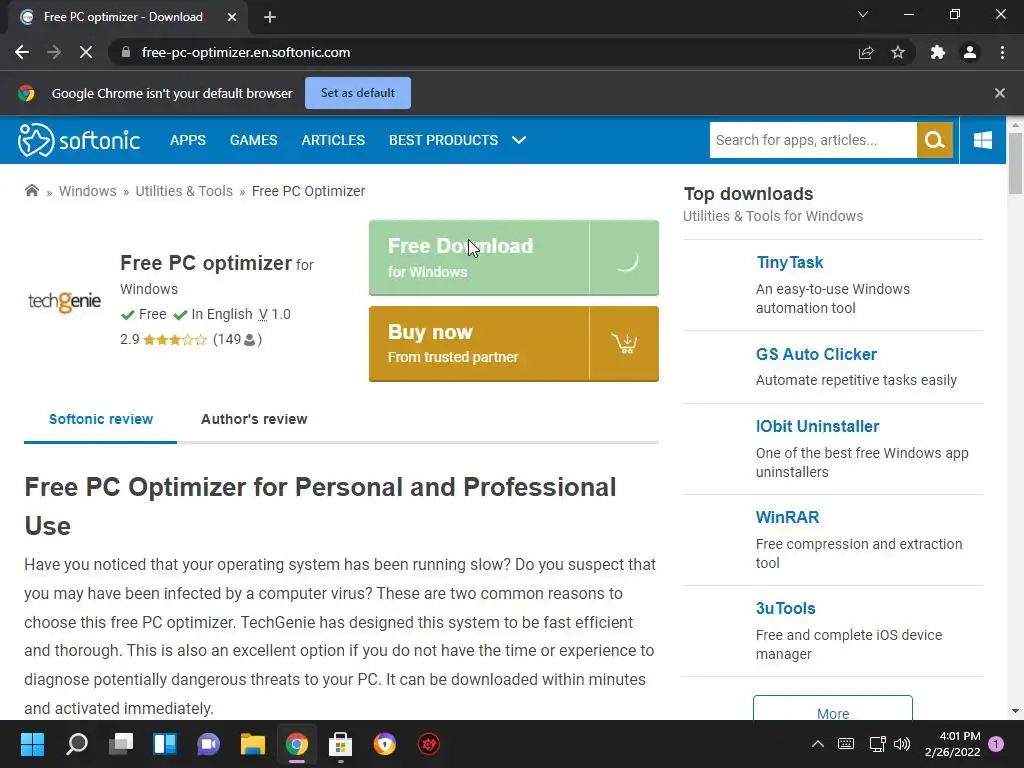Open the Chat taskbar icon
This screenshot has height=768, width=1024.
click(208, 744)
